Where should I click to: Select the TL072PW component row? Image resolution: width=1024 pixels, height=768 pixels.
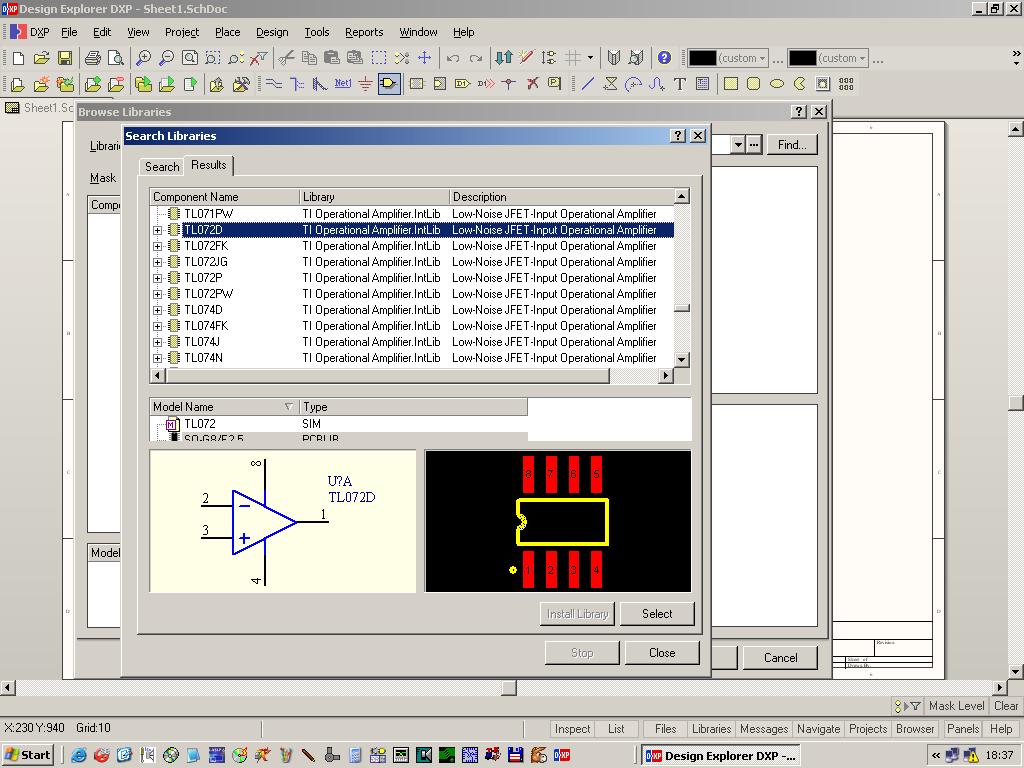[412, 294]
